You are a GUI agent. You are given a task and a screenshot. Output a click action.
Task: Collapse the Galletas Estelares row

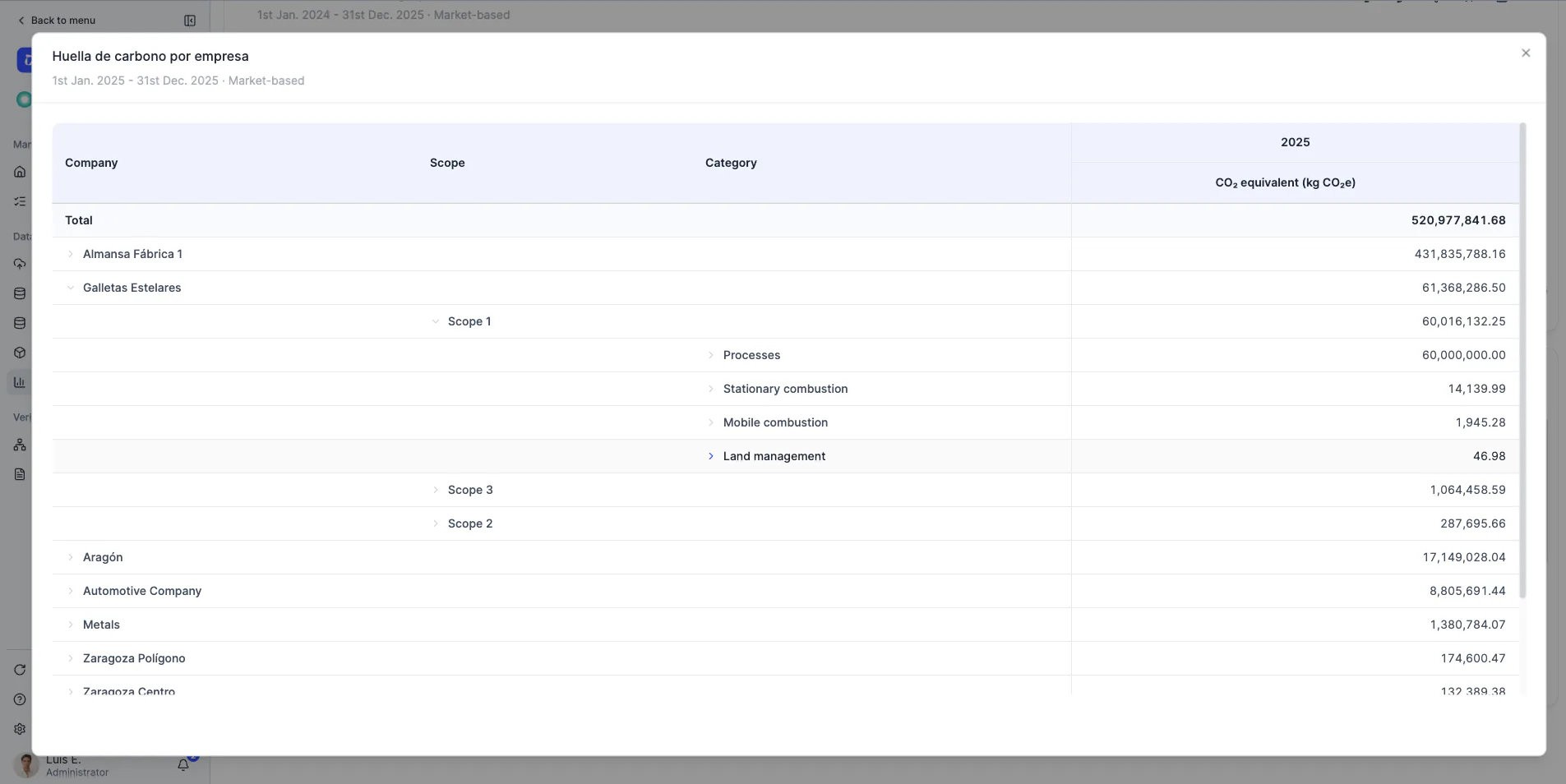pos(71,288)
